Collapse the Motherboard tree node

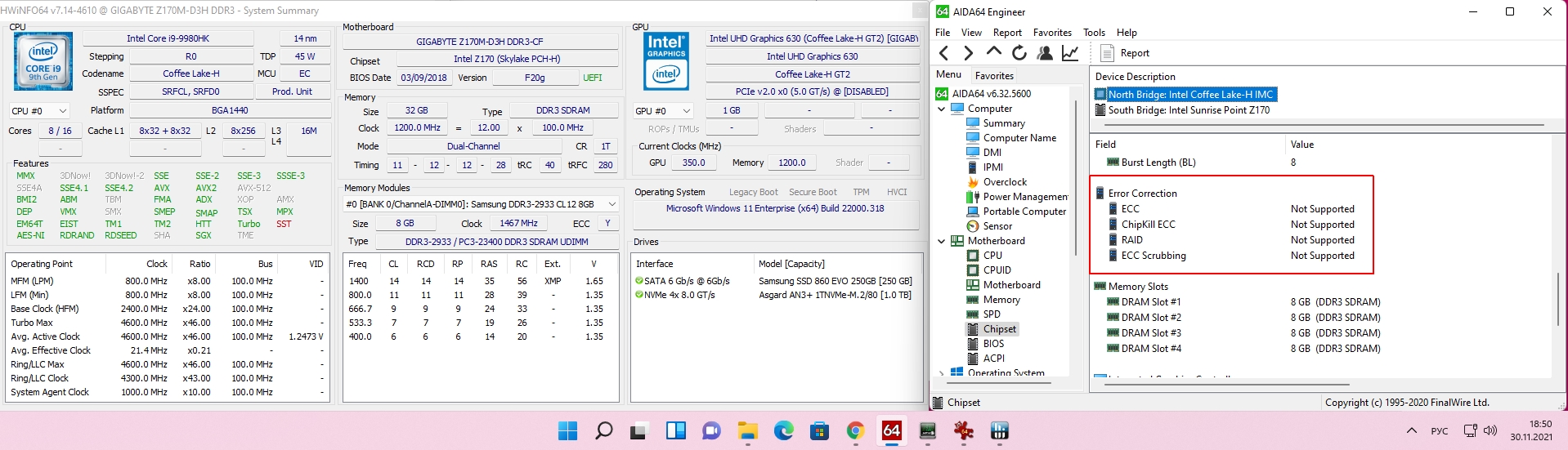(941, 241)
